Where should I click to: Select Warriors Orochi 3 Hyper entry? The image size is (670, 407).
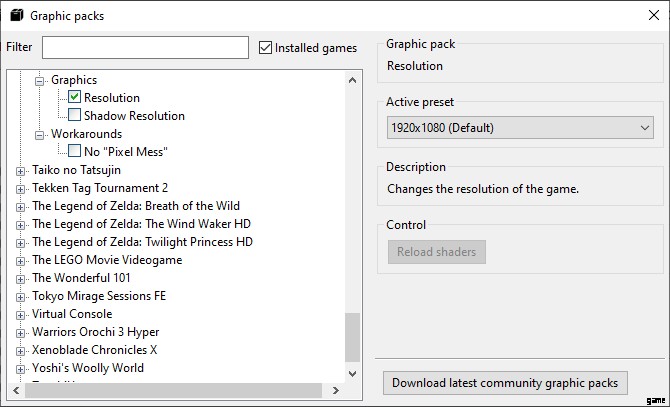pyautogui.click(x=95, y=332)
